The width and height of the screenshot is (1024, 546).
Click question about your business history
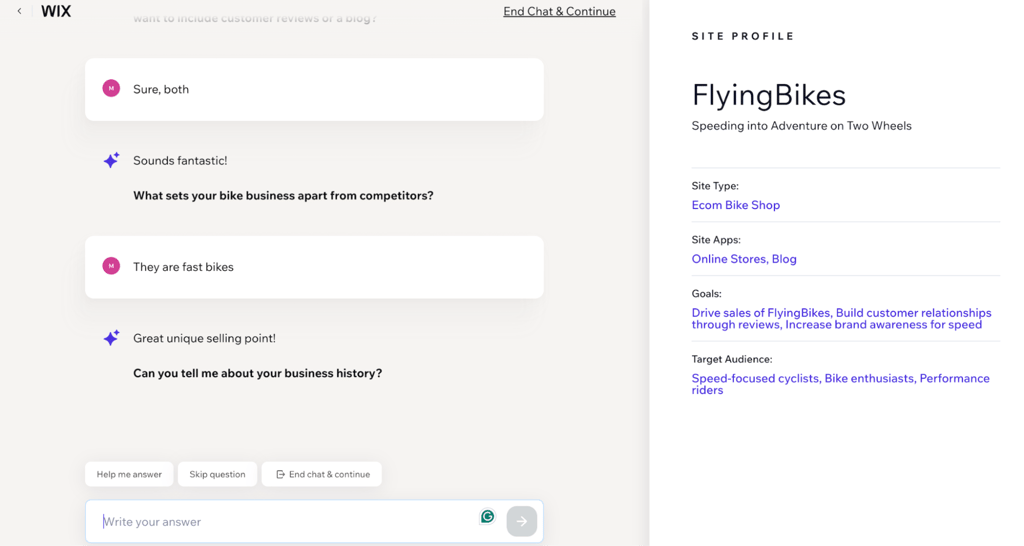click(x=257, y=373)
